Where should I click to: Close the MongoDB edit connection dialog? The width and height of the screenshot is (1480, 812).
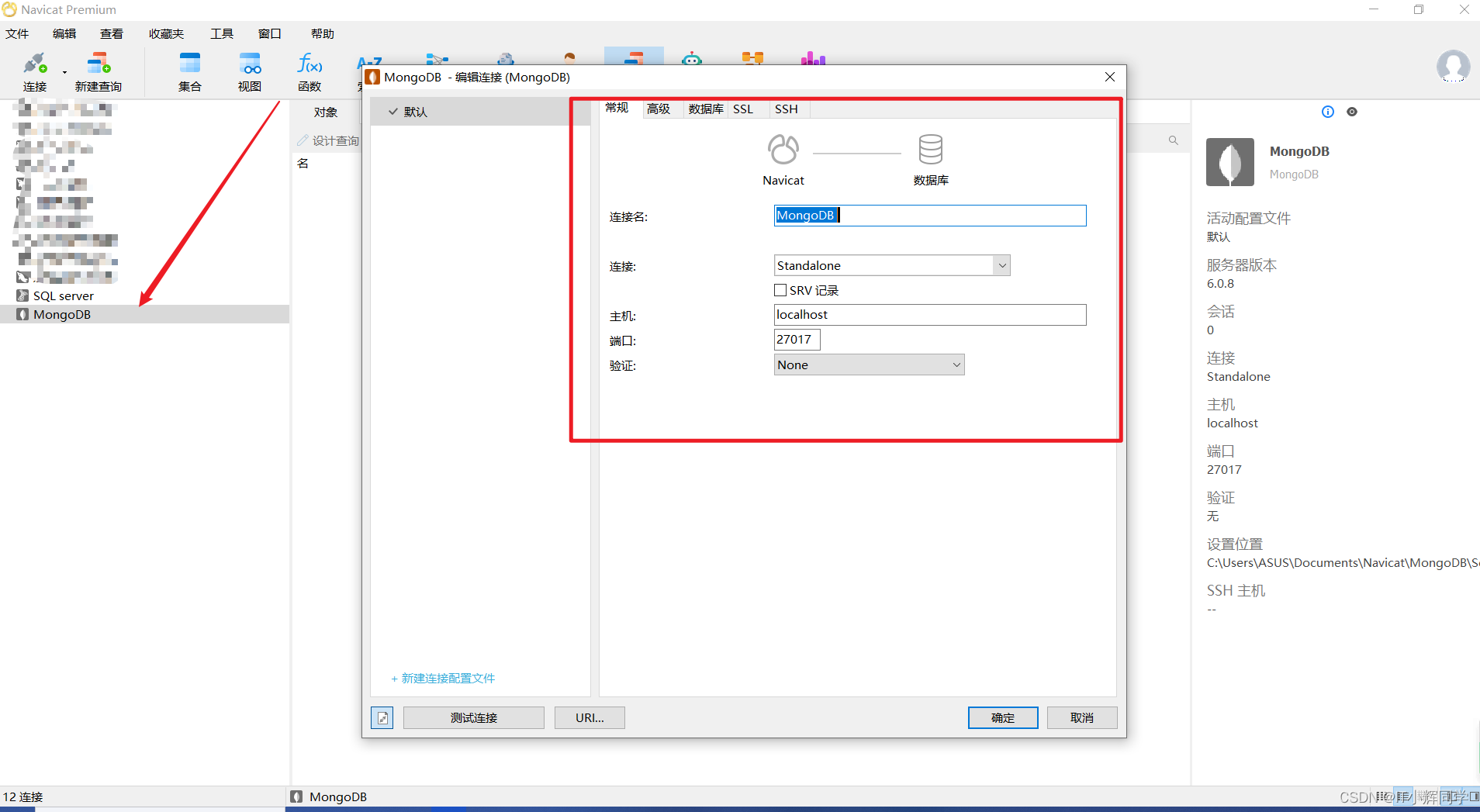(1110, 77)
